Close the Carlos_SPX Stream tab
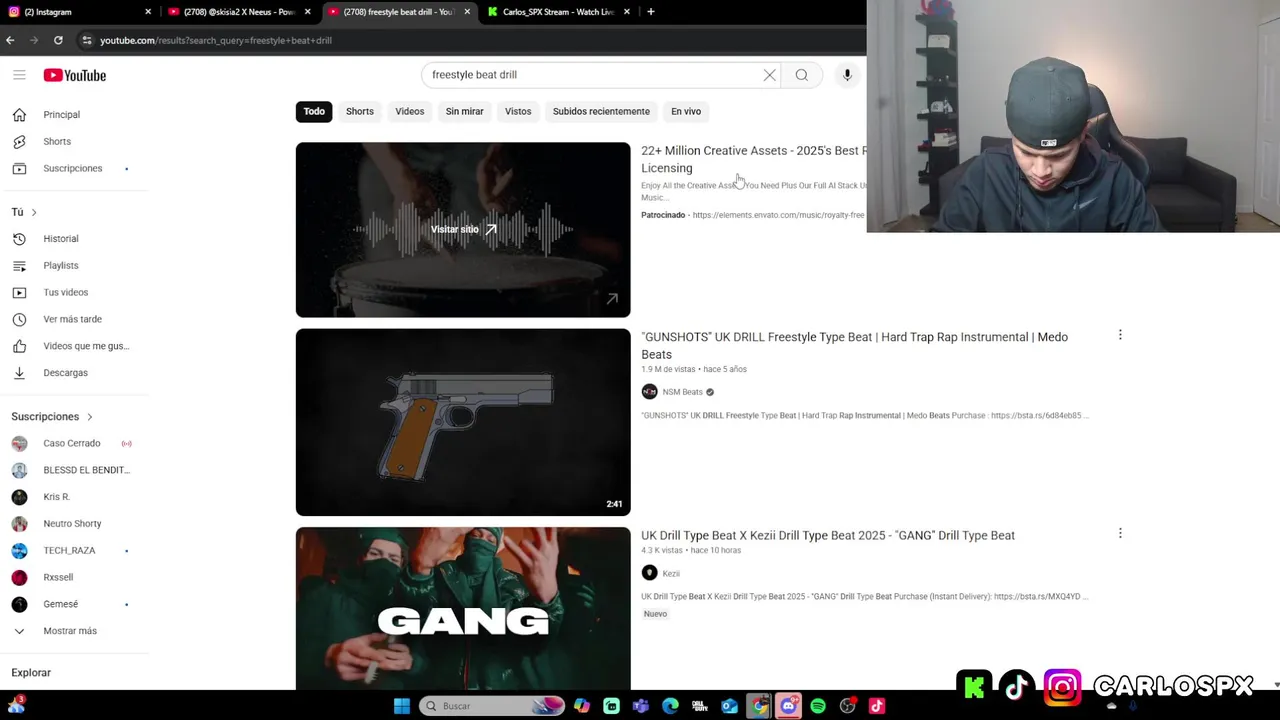The image size is (1280, 720). coord(626,12)
